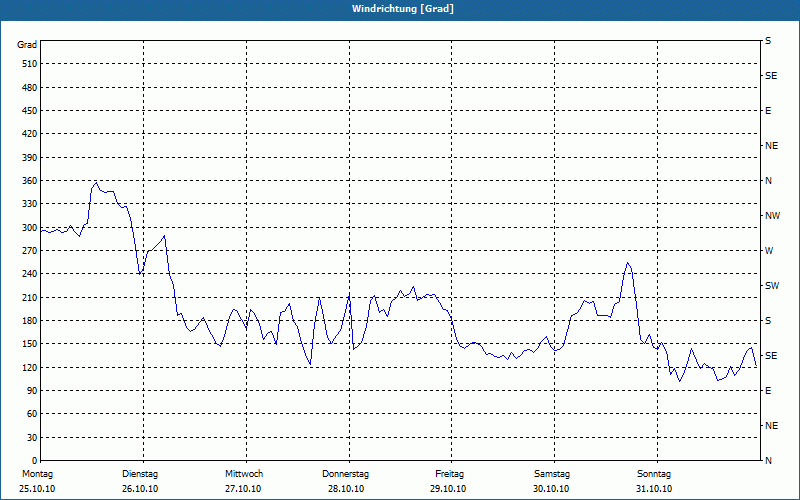Click the "SE" compass label level with 480
The image size is (800, 500).
point(771,76)
